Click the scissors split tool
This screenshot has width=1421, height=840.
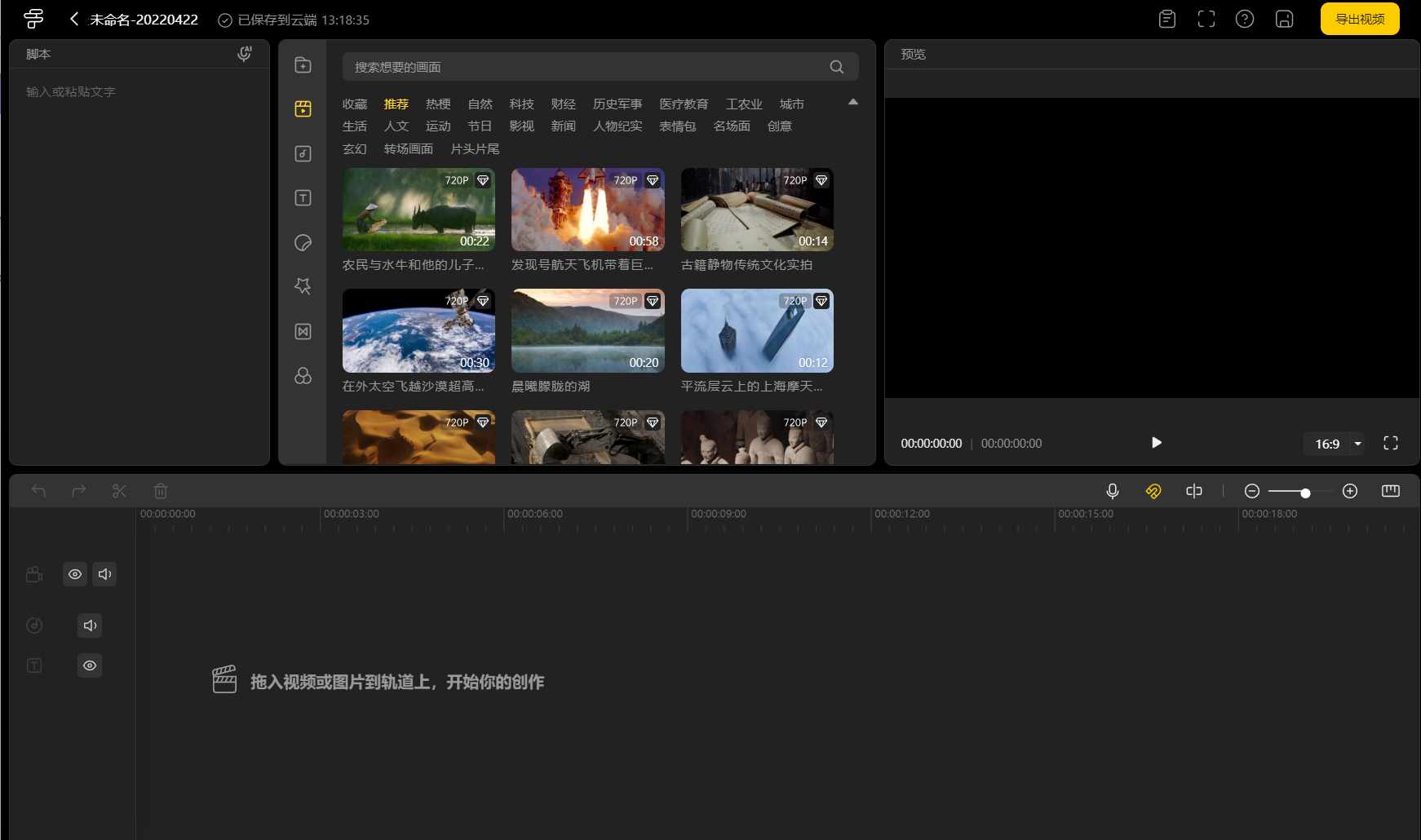119,490
